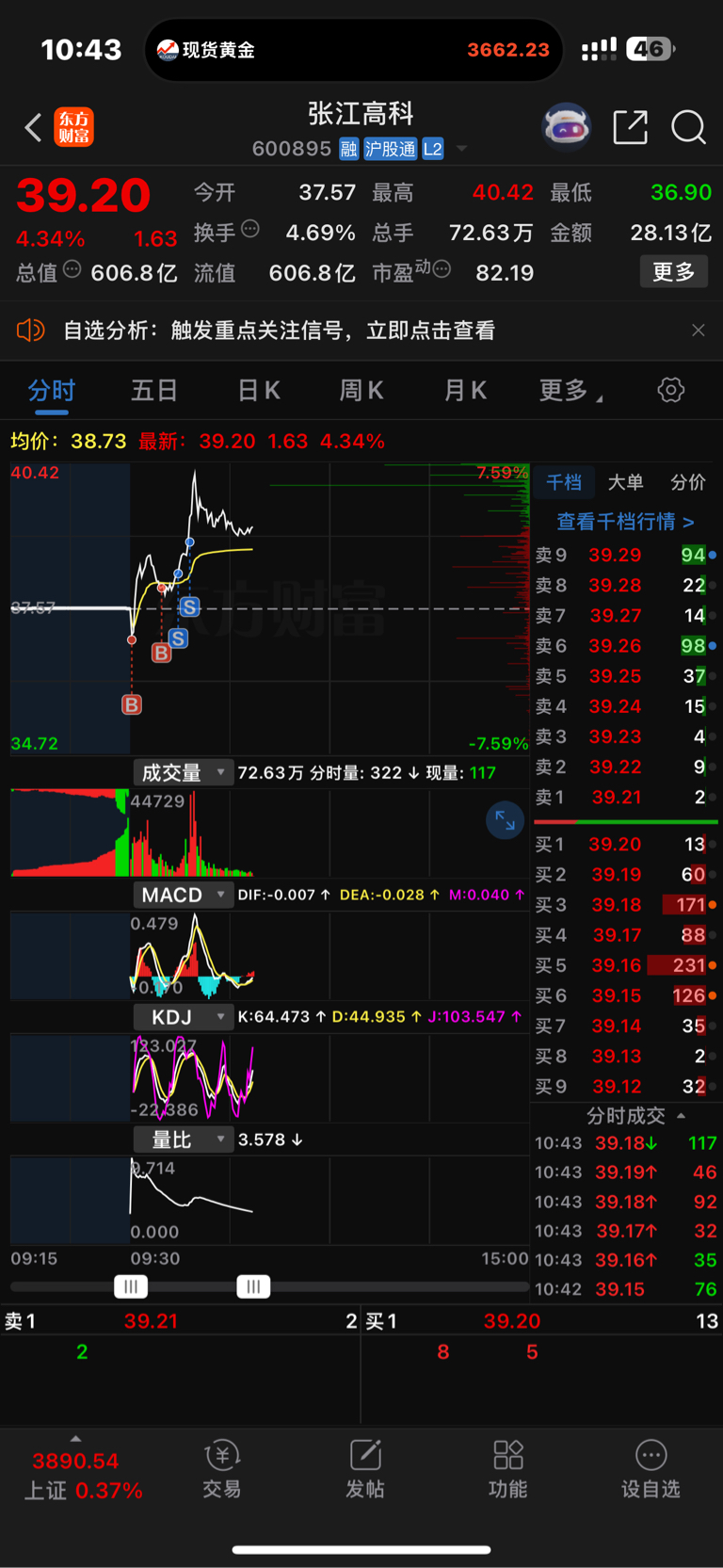
Task: Open the search magnifier icon
Action: click(x=688, y=127)
